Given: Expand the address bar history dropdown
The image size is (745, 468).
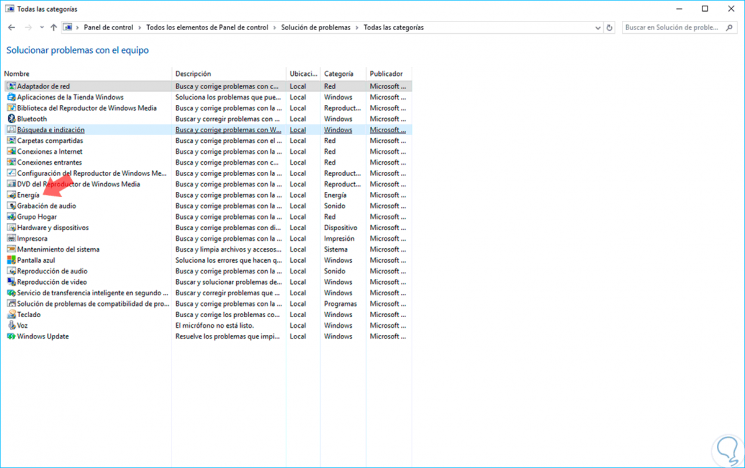Looking at the screenshot, I should pos(598,28).
